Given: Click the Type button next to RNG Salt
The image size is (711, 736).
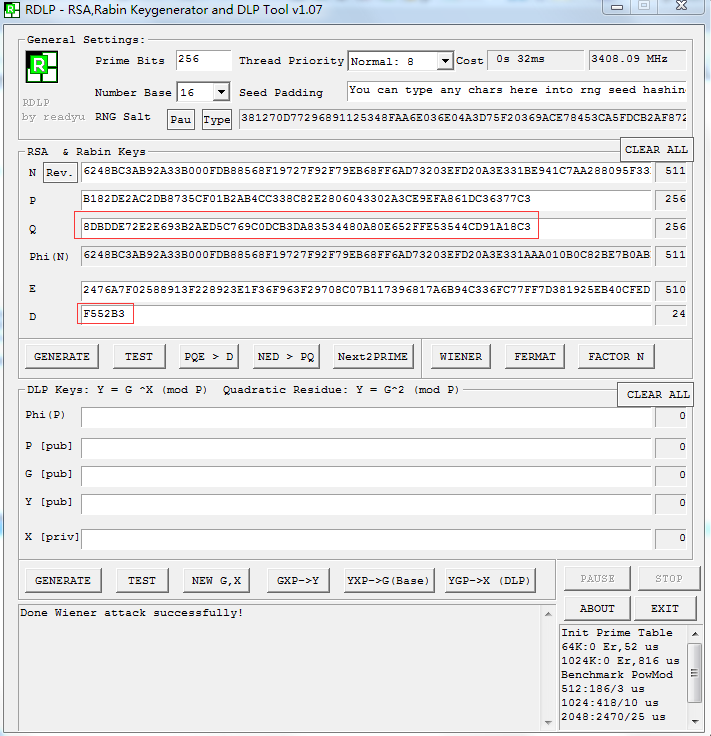Looking at the screenshot, I should click(x=217, y=120).
